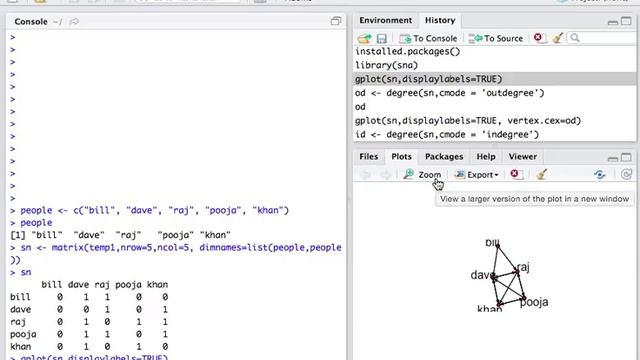Viewport: 640px width, 360px height.
Task: Open the Plots tab
Action: pos(401,156)
